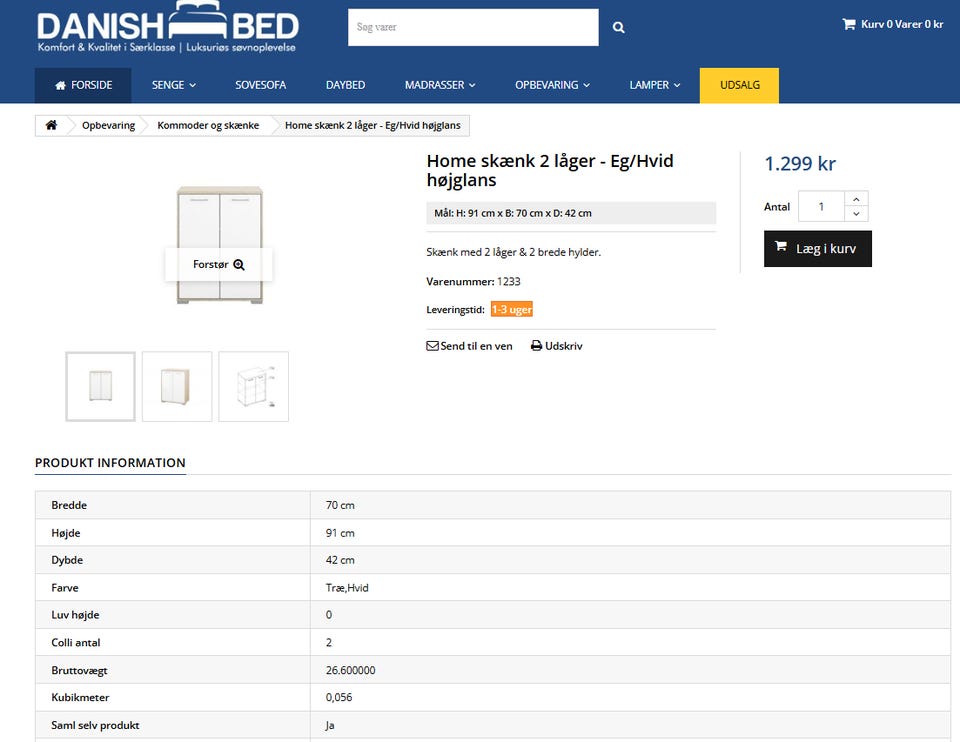Open the UDSALG sale tab
Viewport: 960px width, 742px height.
(x=740, y=85)
